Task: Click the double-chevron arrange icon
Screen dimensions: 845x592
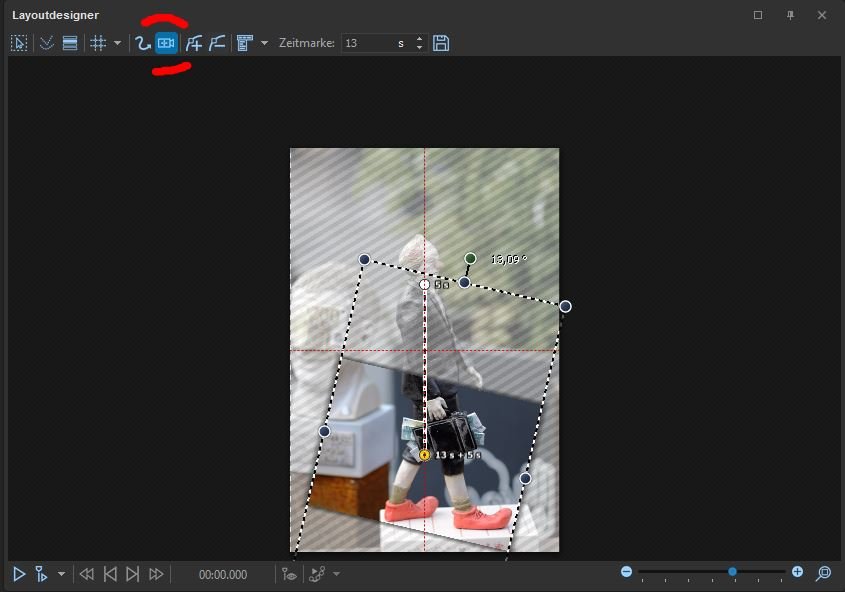Action: [x=46, y=43]
